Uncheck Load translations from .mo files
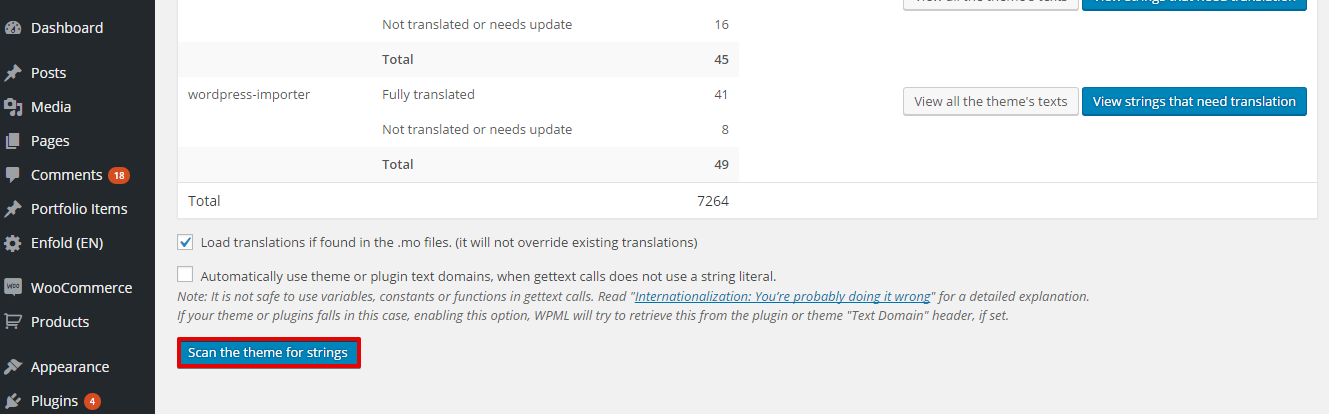The image size is (1329, 414). click(185, 242)
